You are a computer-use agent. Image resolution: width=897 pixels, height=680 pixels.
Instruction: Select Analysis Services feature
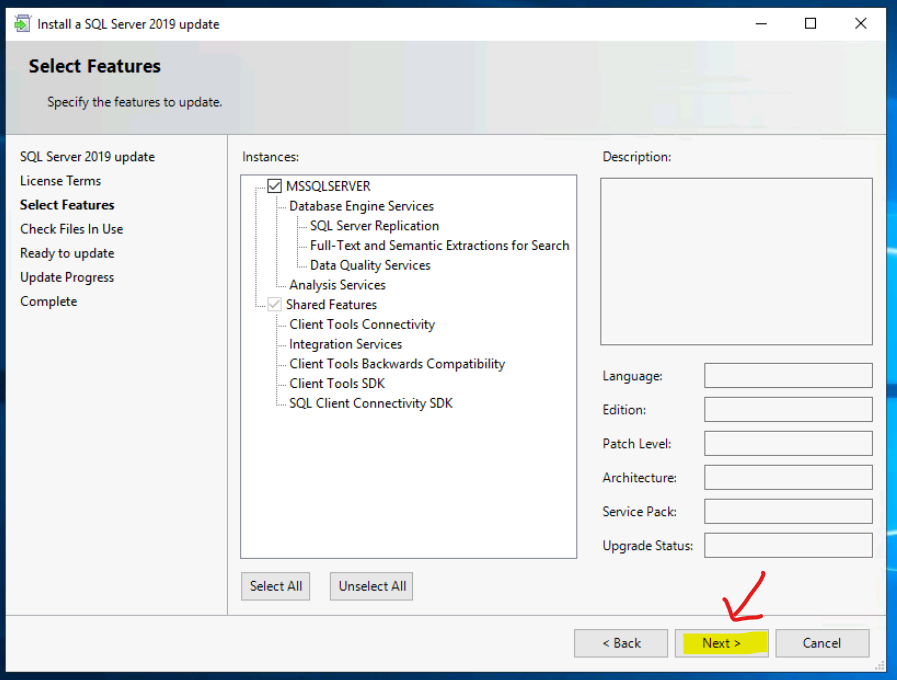337,285
